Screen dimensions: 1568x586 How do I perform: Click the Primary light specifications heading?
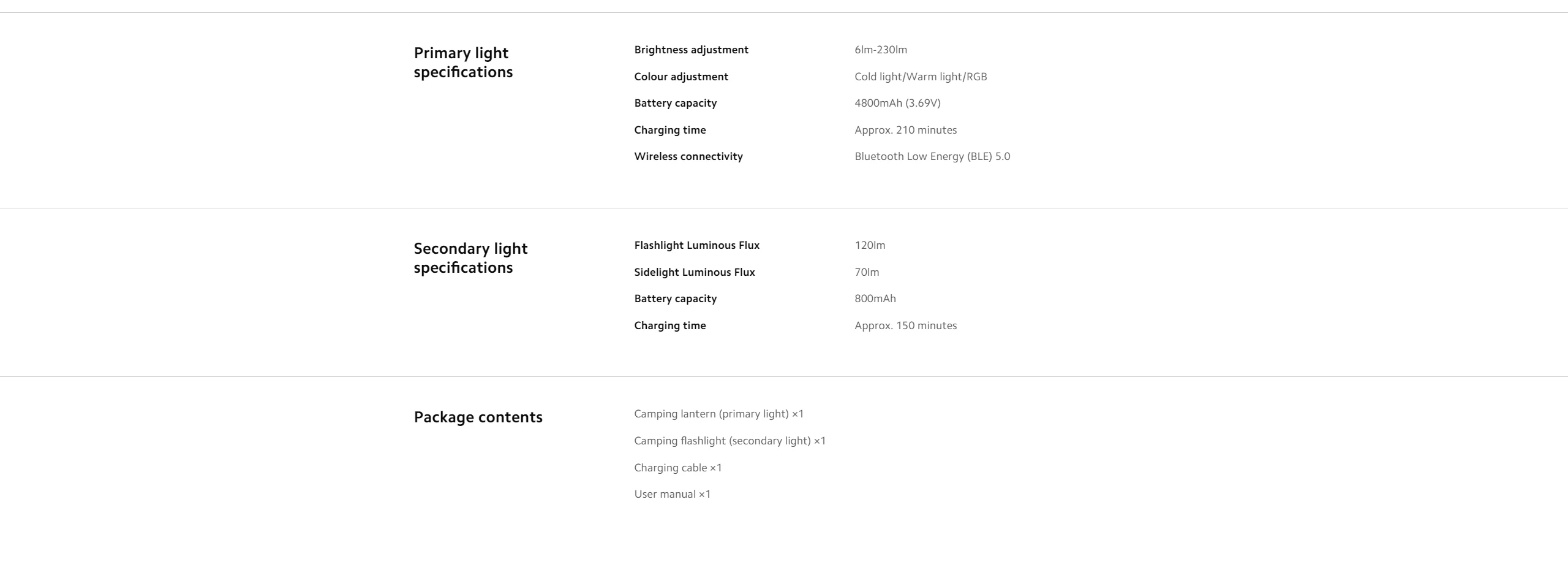pos(463,63)
